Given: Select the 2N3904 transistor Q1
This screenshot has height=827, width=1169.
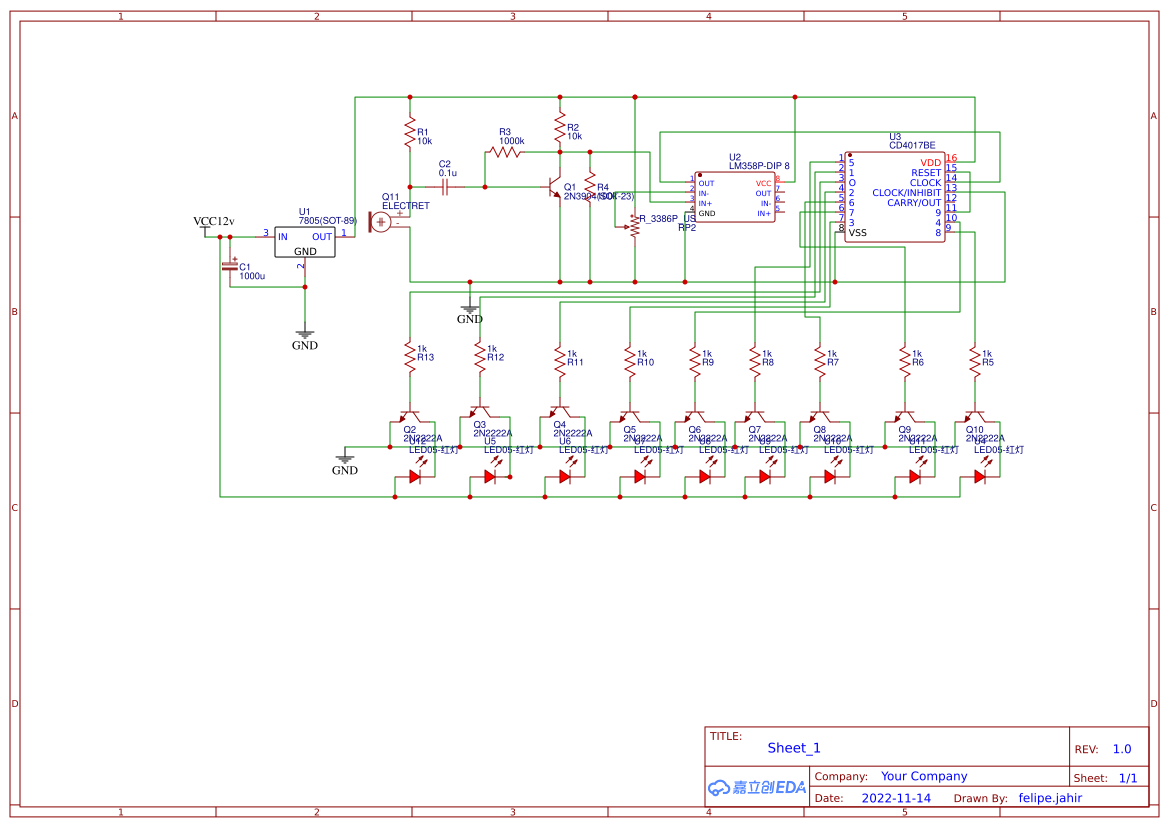Looking at the screenshot, I should tap(554, 187).
